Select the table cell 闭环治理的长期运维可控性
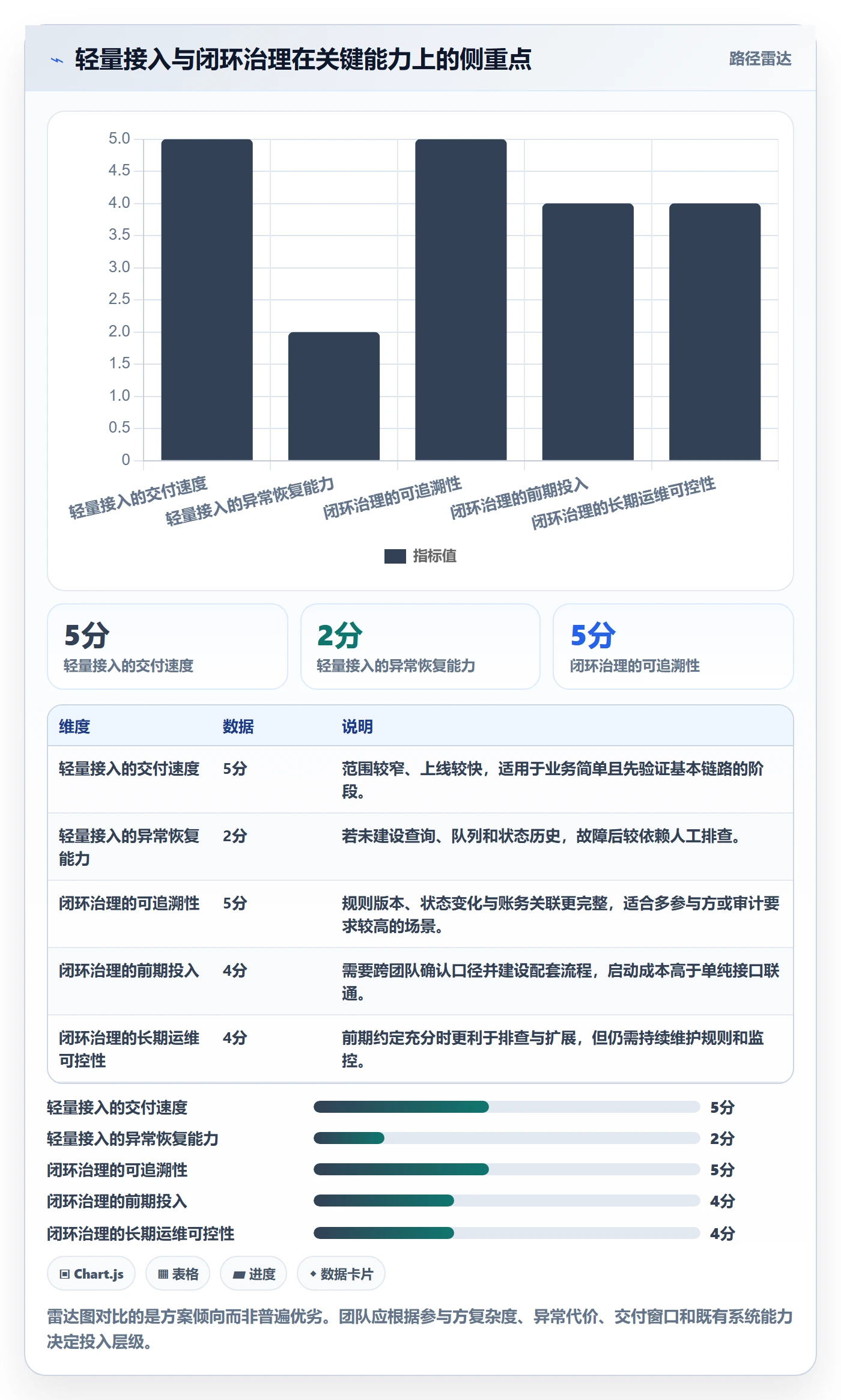 (x=129, y=1049)
